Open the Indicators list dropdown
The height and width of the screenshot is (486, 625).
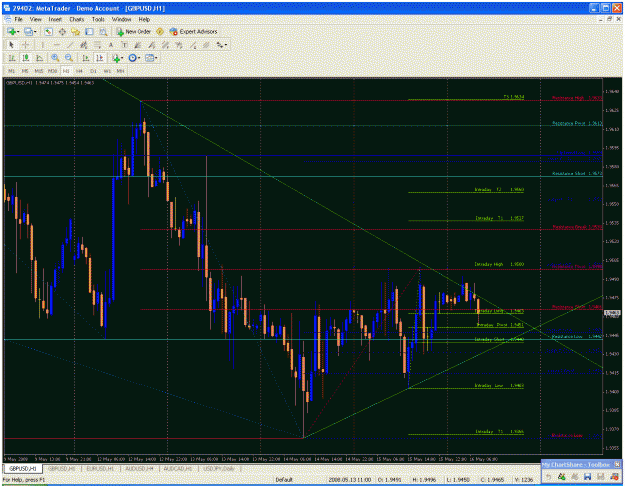[117, 58]
